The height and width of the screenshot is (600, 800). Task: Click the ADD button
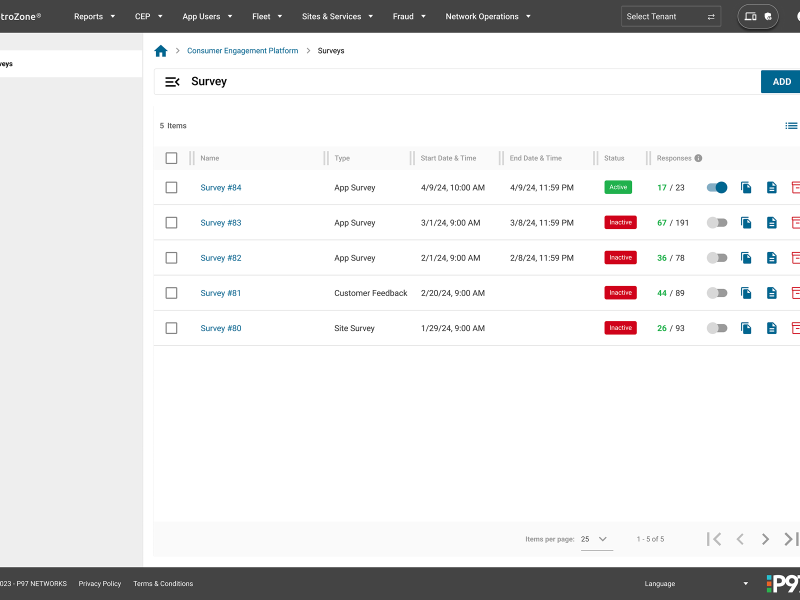(x=779, y=81)
